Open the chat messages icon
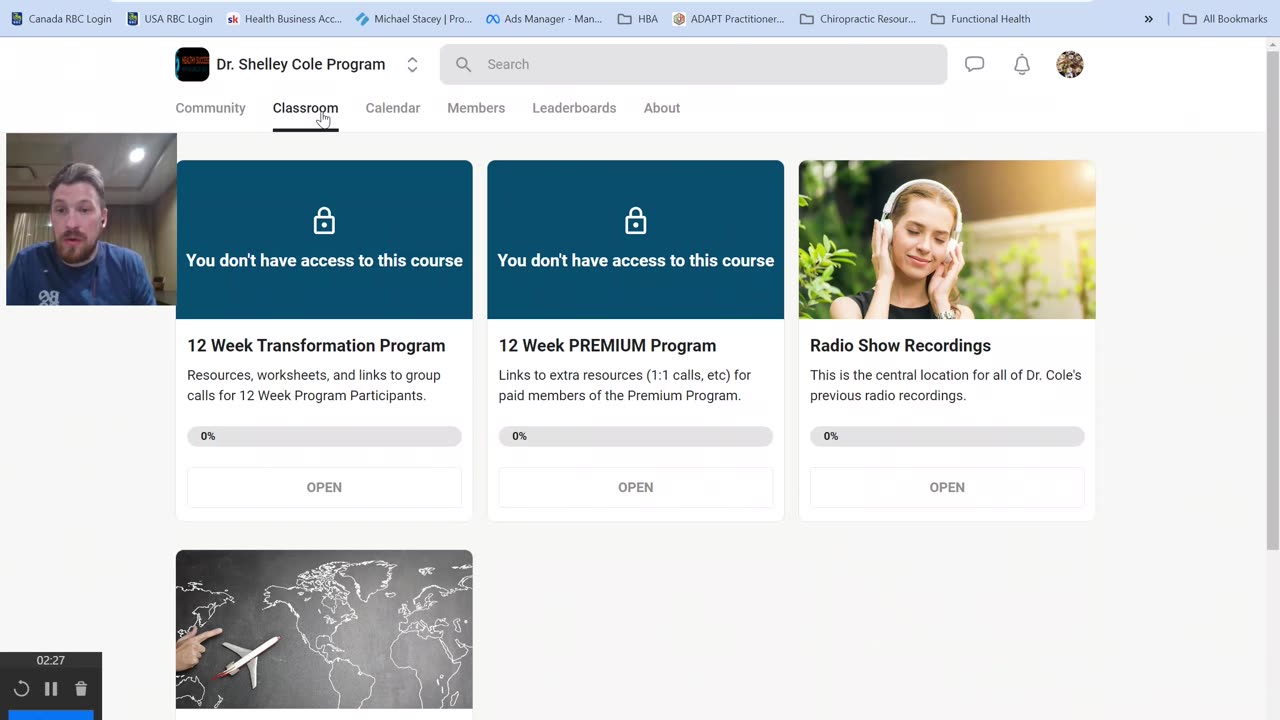Screen dimensions: 1280x720 coord(974,64)
